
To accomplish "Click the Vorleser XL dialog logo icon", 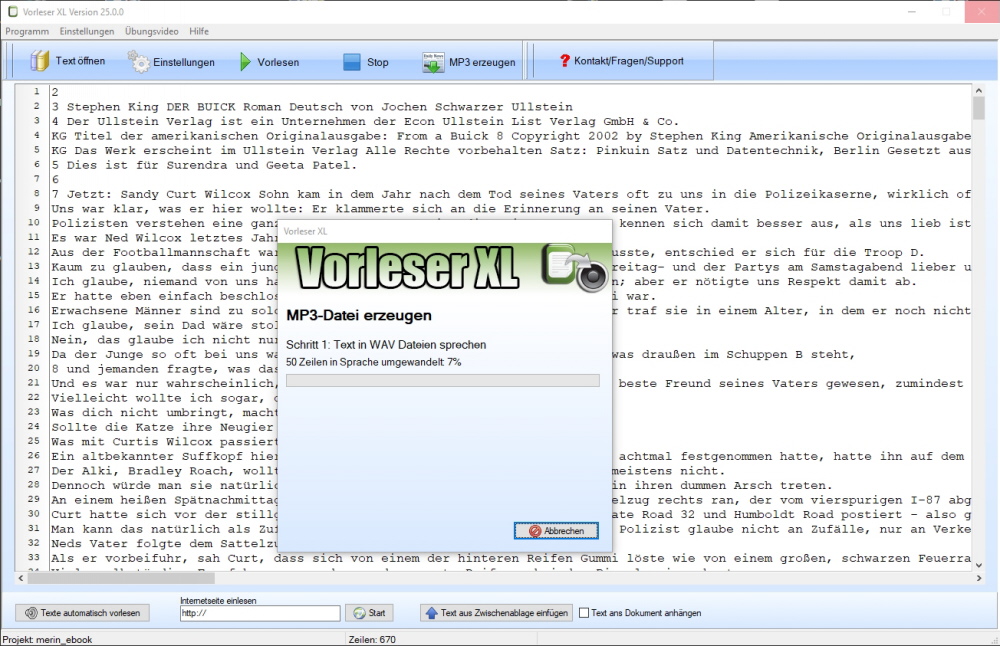I will coord(575,267).
